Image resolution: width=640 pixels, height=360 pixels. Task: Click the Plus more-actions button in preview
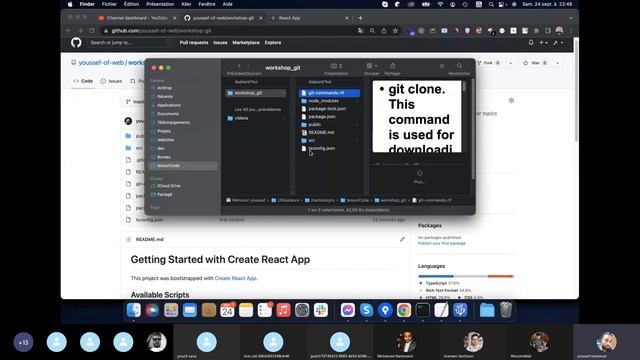[x=420, y=177]
